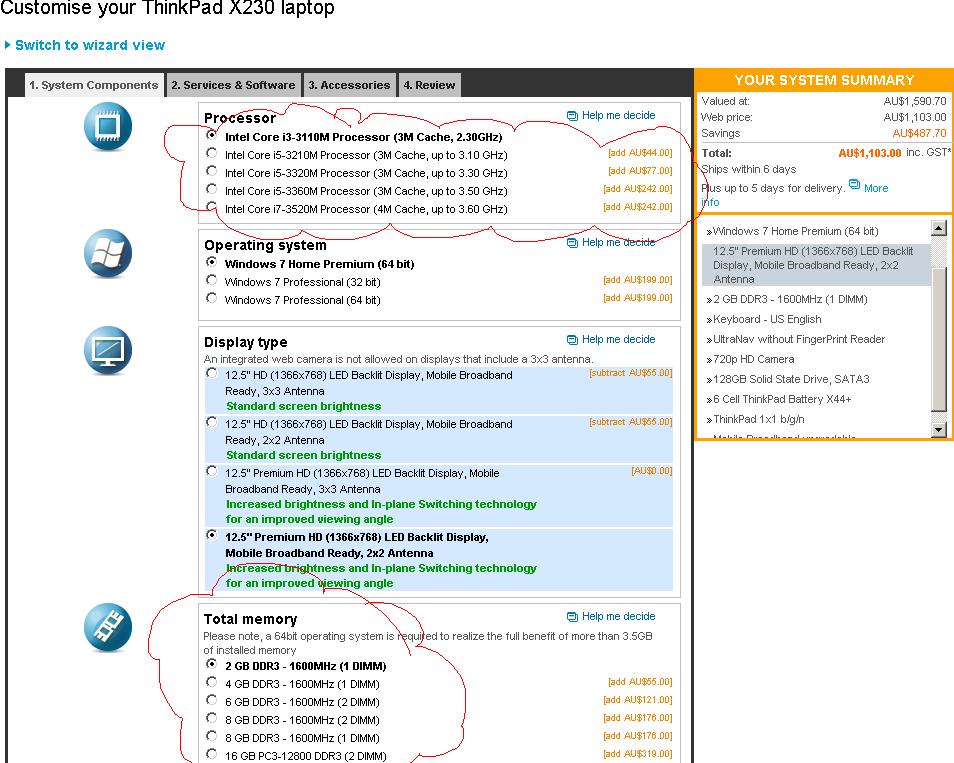This screenshot has height=763, width=954.
Task: Pick Intel Core i7-3520M processor
Action: [x=211, y=206]
